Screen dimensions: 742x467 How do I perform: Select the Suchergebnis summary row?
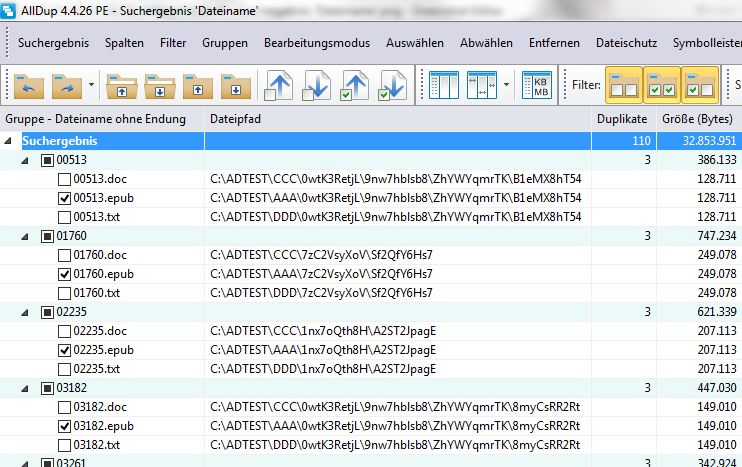pos(300,141)
